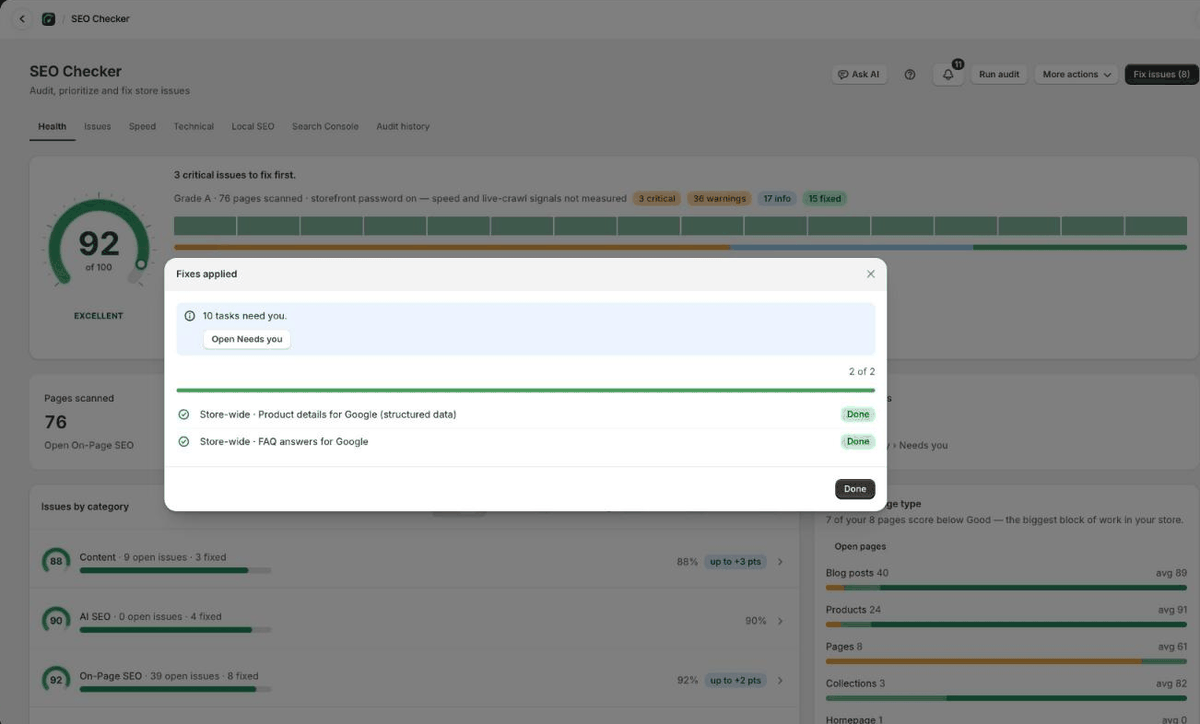Switch to the Local SEO tab

252,127
